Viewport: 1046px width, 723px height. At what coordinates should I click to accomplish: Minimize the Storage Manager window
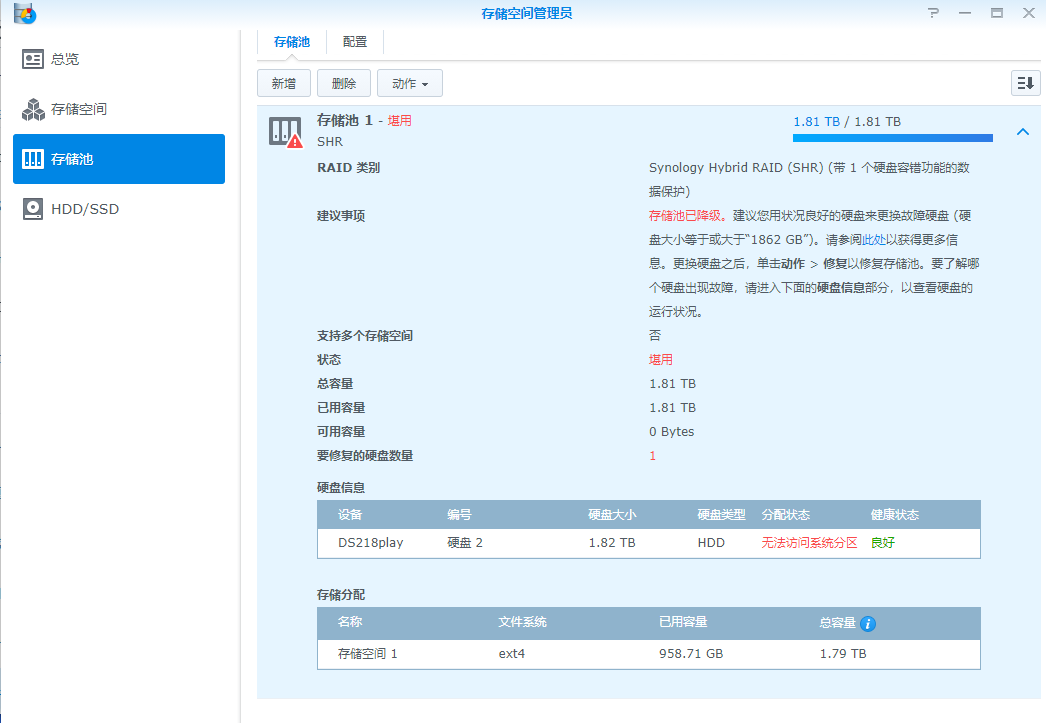(965, 13)
